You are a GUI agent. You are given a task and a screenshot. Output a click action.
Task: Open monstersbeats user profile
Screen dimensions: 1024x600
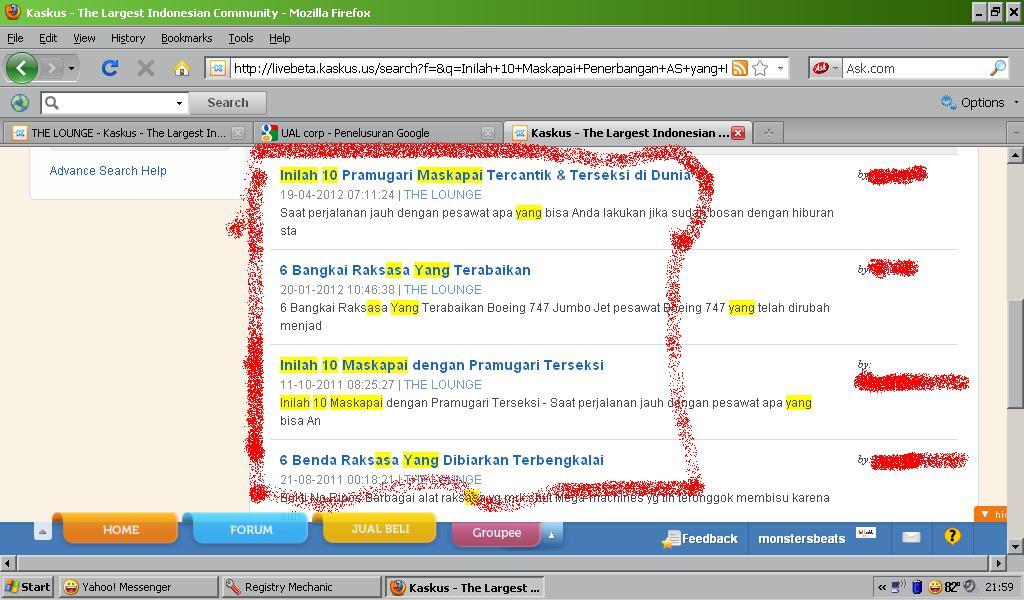801,539
